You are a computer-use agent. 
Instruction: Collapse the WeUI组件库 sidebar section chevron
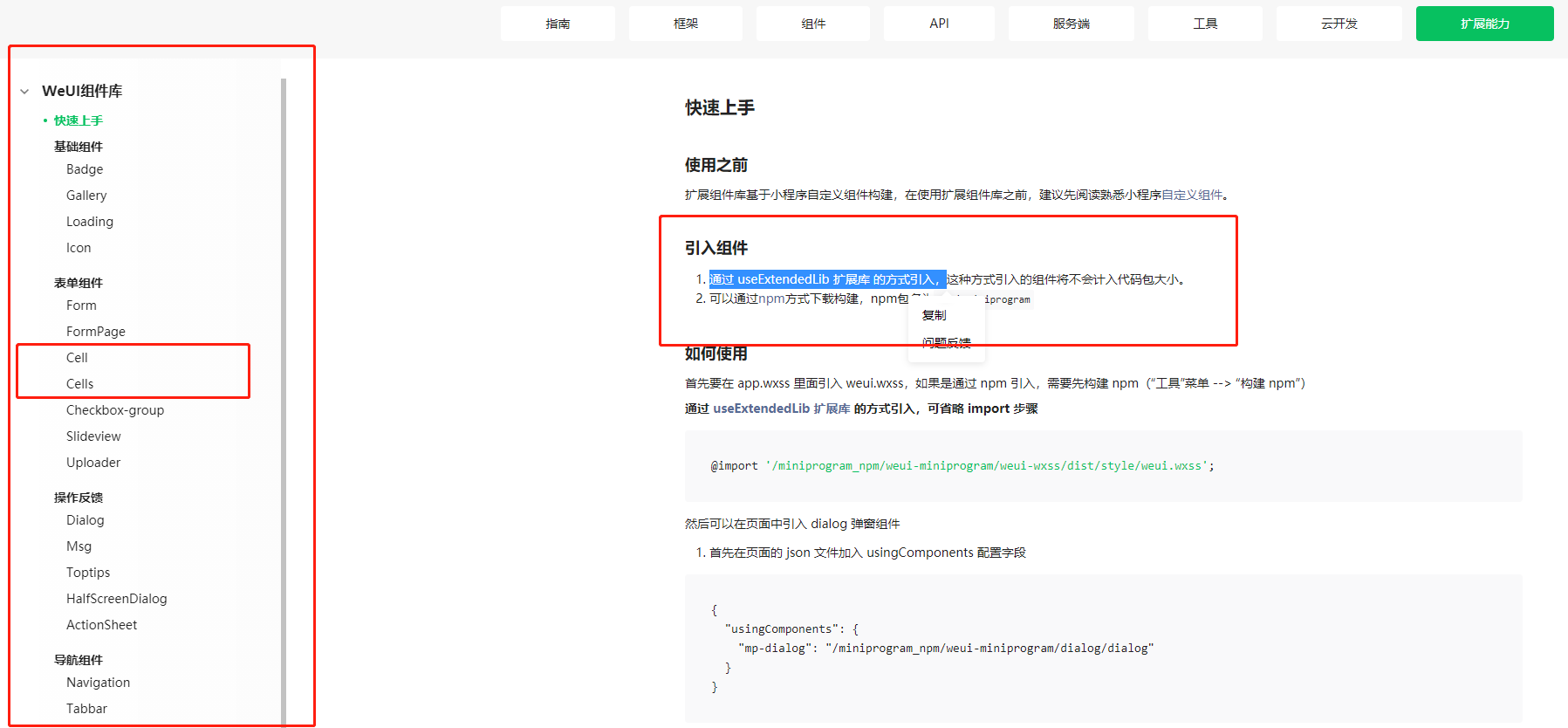pos(24,91)
